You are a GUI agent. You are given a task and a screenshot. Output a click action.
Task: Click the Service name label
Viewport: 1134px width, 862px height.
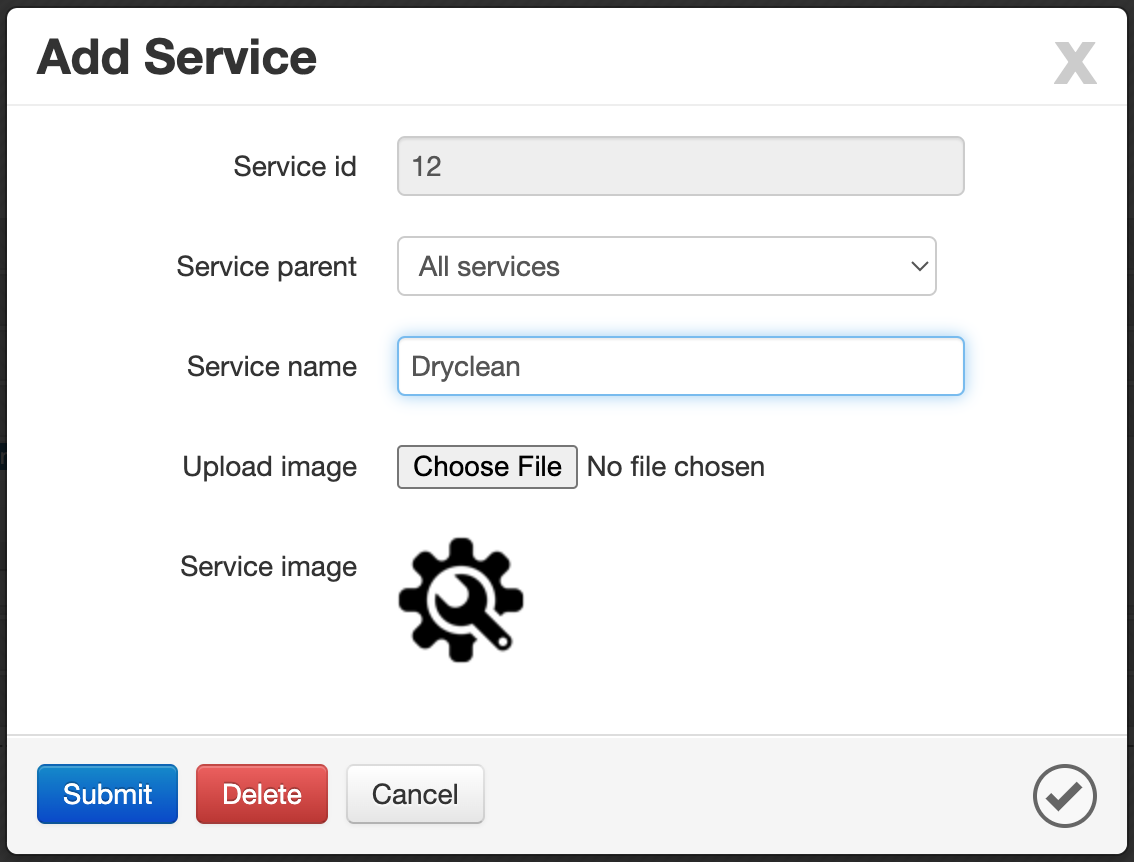(x=272, y=367)
